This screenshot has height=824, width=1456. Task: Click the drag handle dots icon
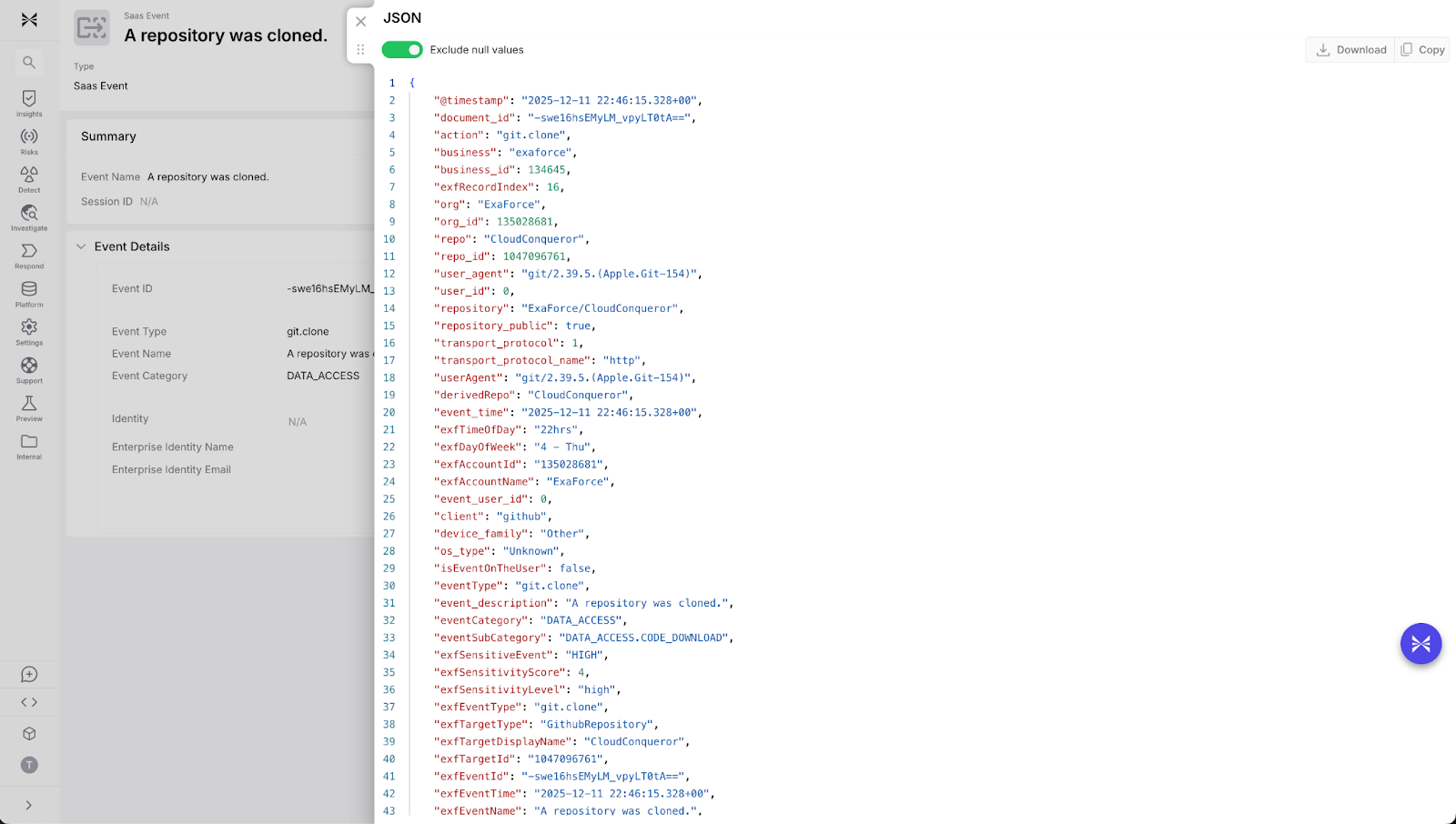click(x=360, y=50)
